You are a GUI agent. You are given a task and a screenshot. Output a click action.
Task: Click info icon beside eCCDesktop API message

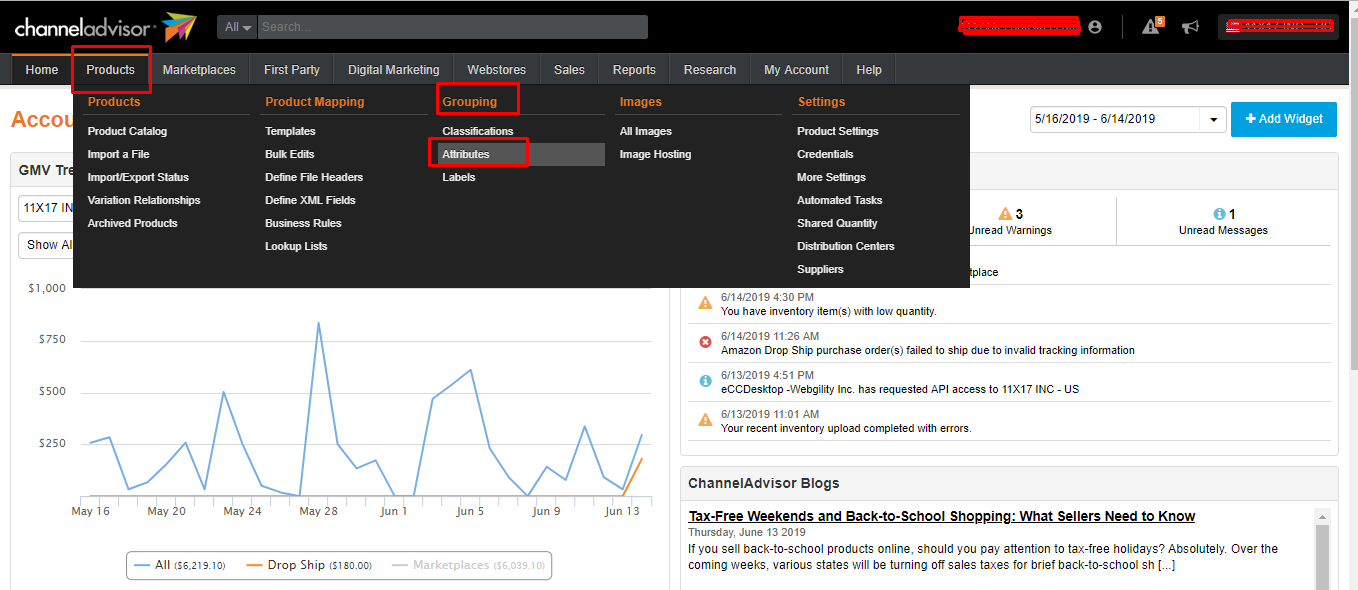705,381
